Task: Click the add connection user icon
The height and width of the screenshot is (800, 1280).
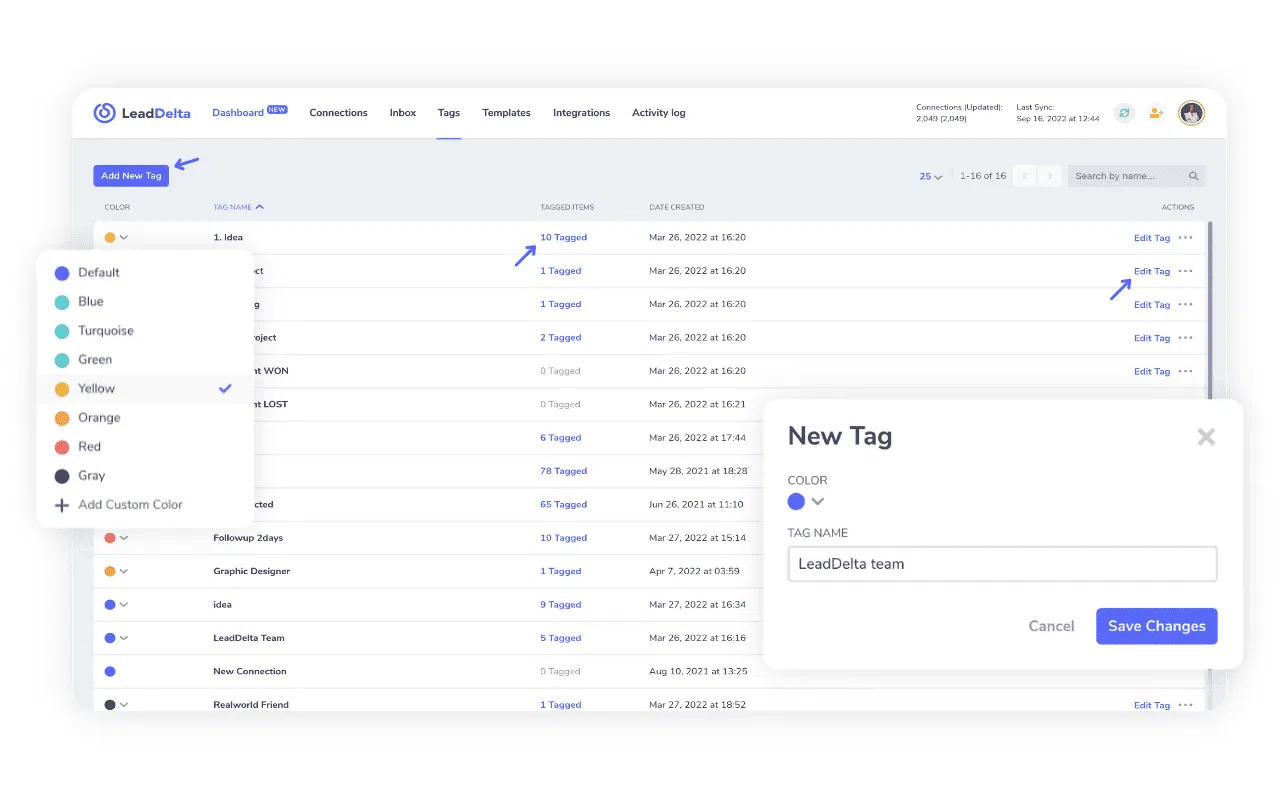Action: point(1156,113)
